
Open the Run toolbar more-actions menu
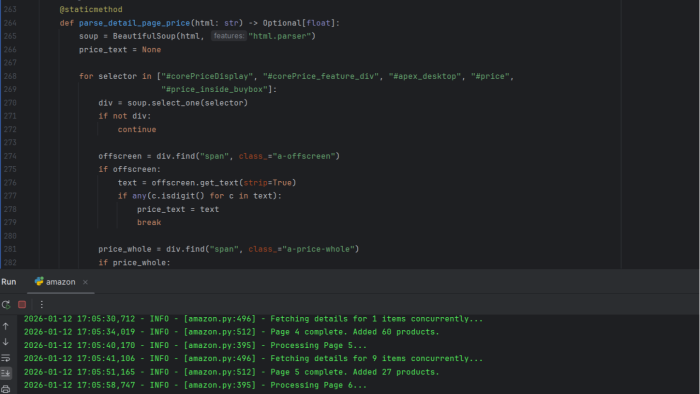point(42,305)
